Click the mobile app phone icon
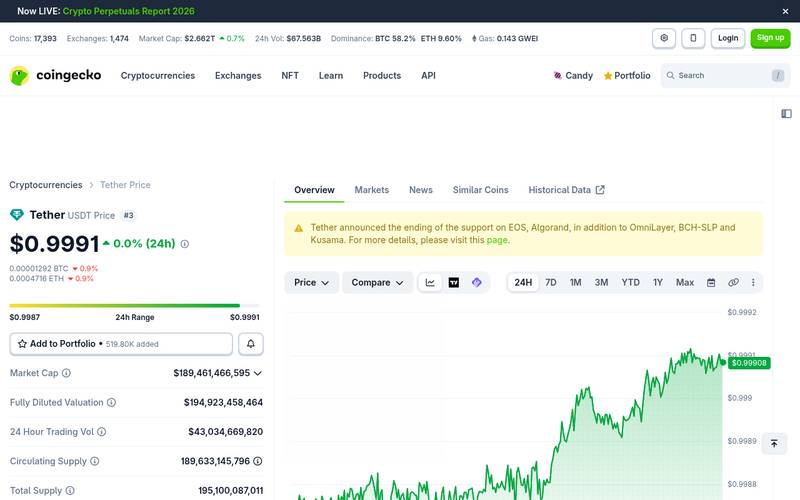The width and height of the screenshot is (800, 500). (693, 38)
